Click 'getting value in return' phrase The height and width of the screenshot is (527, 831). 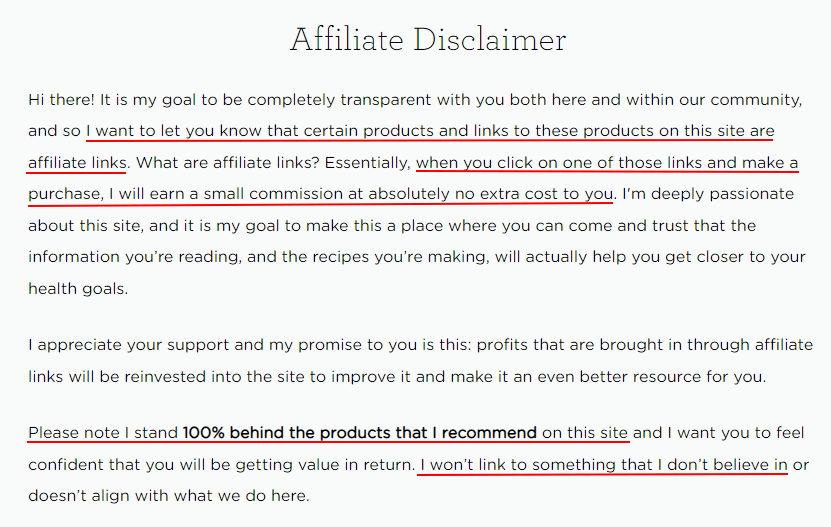point(325,464)
